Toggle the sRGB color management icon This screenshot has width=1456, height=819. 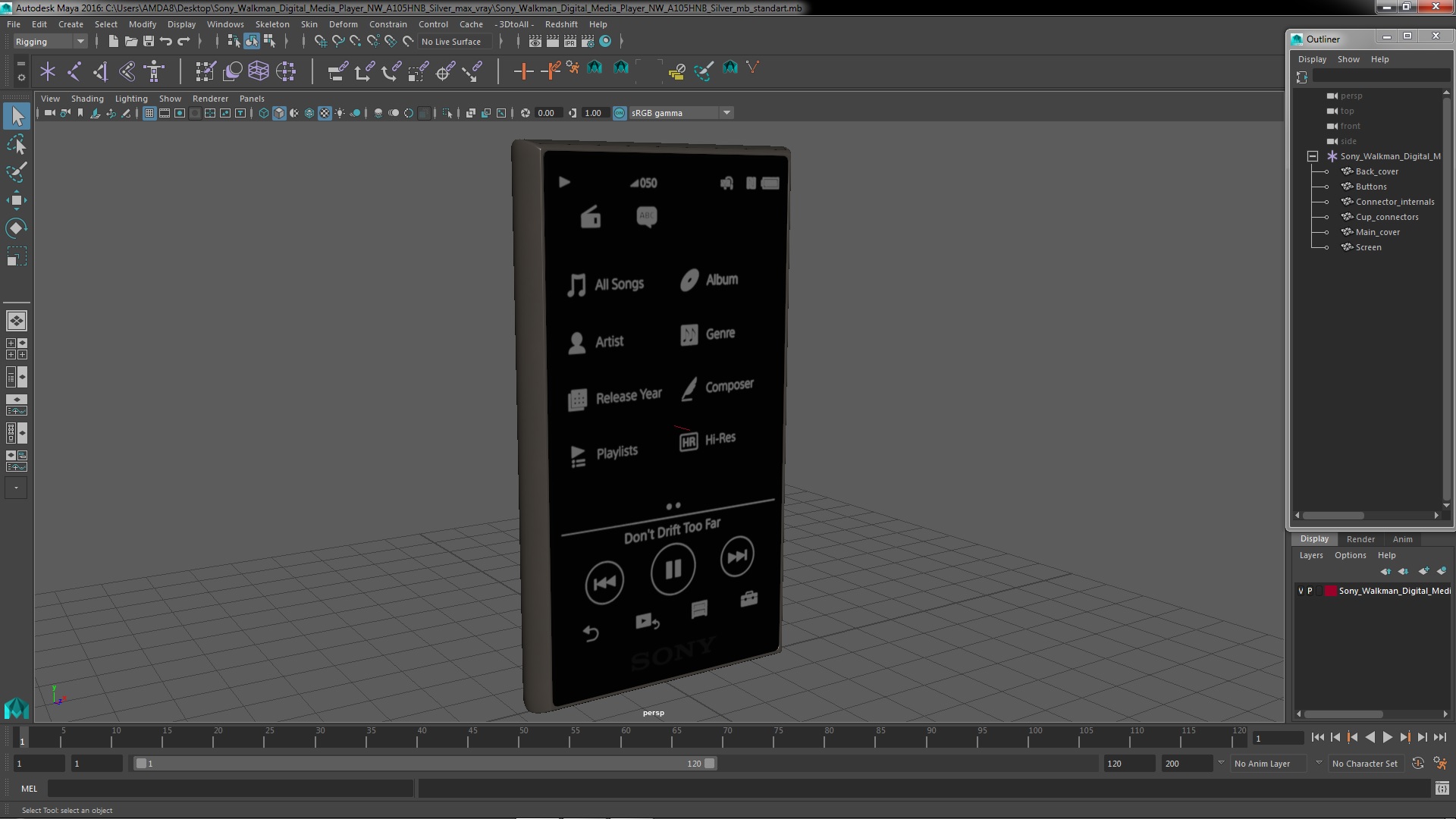[620, 113]
